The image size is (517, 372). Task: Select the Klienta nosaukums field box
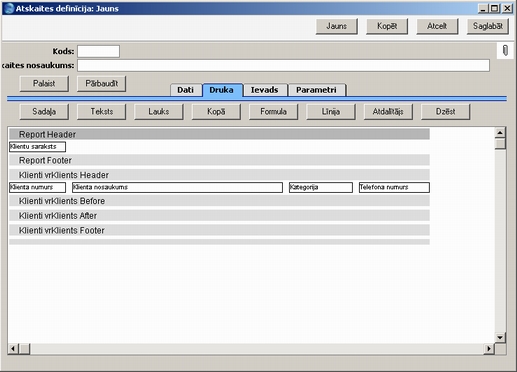[x=177, y=187]
